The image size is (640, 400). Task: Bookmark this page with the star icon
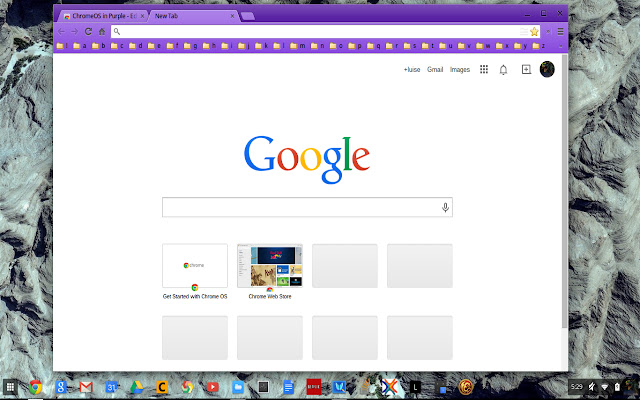pos(534,31)
